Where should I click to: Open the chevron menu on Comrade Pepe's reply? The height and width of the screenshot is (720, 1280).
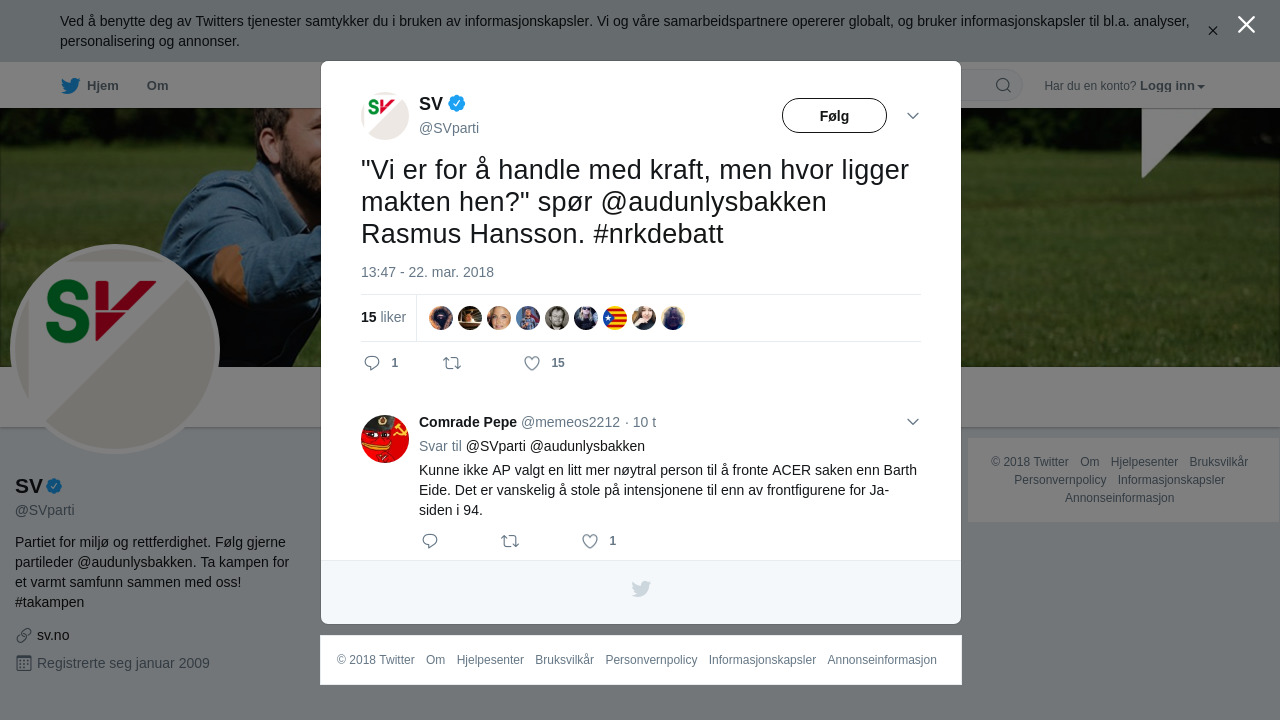[913, 422]
